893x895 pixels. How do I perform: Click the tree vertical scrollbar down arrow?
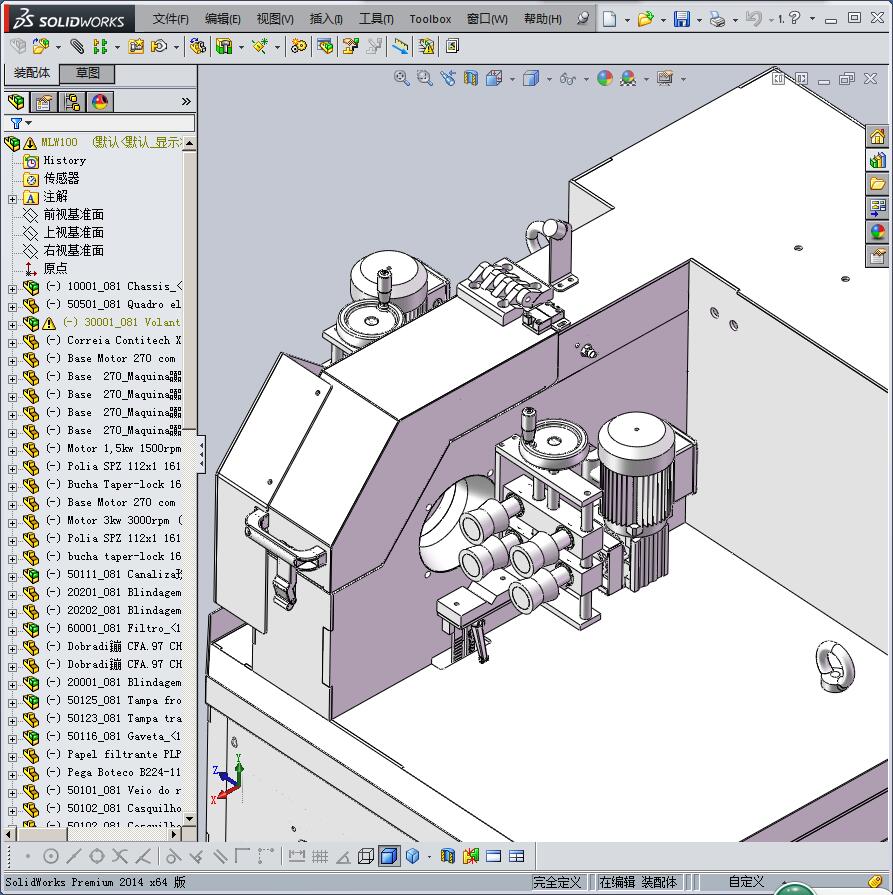190,819
